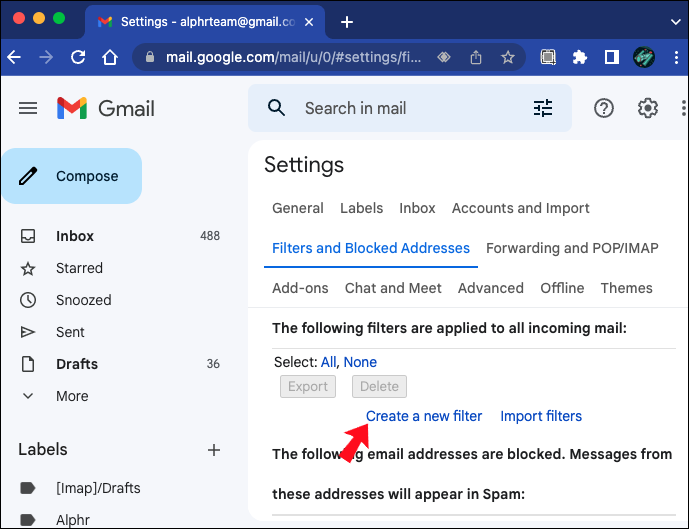Open the Inbox folder in sidebar

point(75,236)
